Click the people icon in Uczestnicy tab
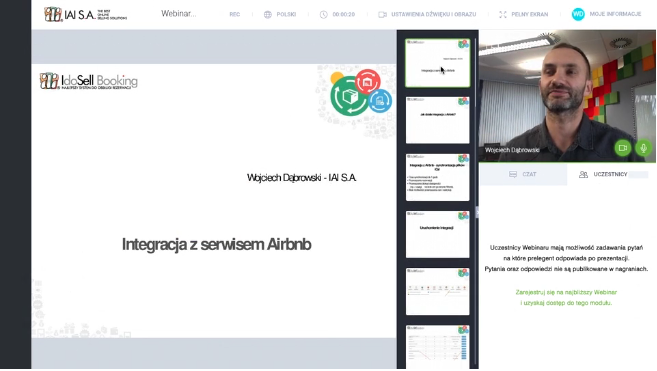657x371 pixels. [x=583, y=174]
